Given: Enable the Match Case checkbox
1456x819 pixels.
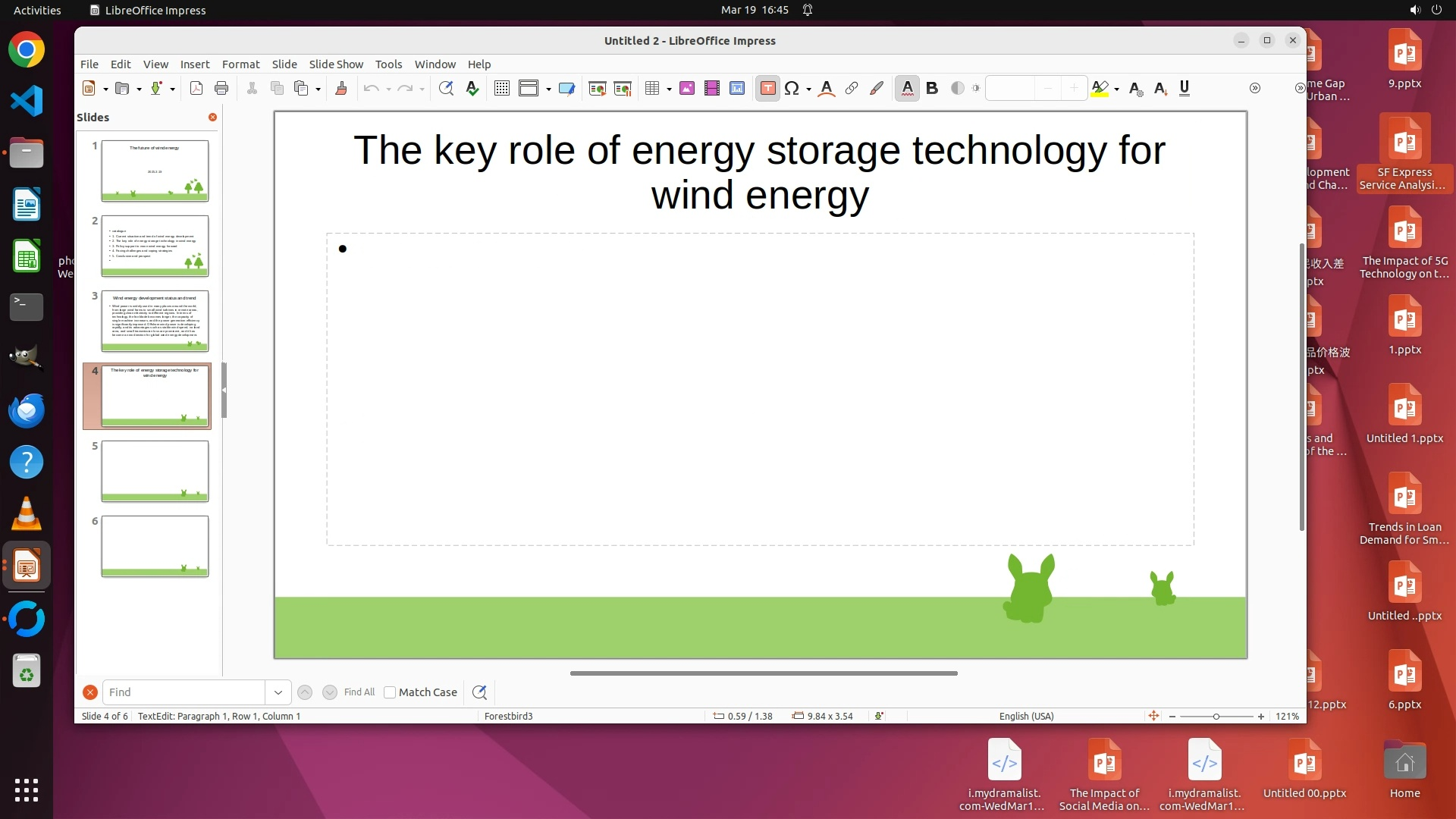Looking at the screenshot, I should click(x=390, y=692).
